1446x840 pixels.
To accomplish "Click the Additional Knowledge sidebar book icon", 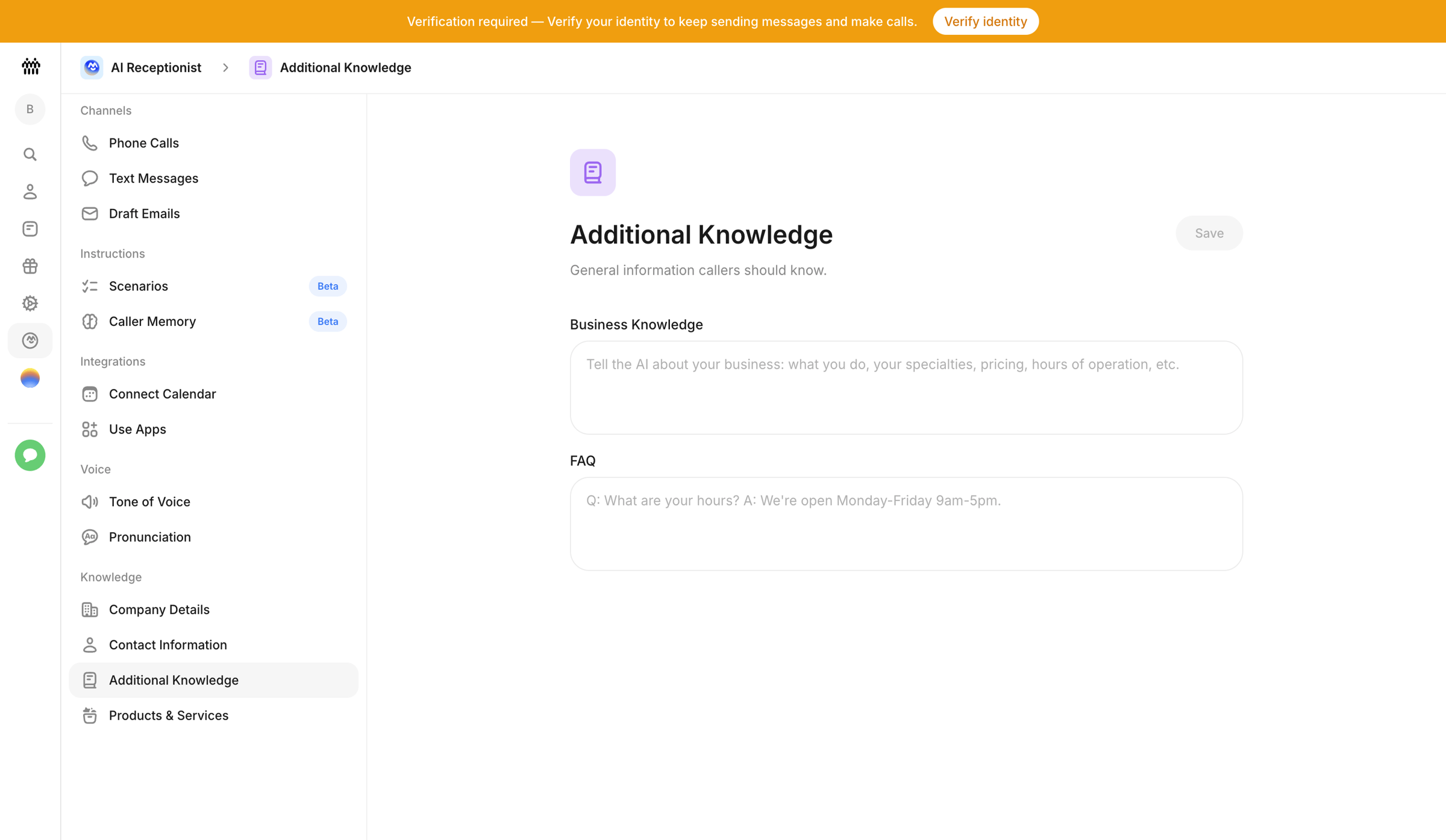I will coord(90,680).
